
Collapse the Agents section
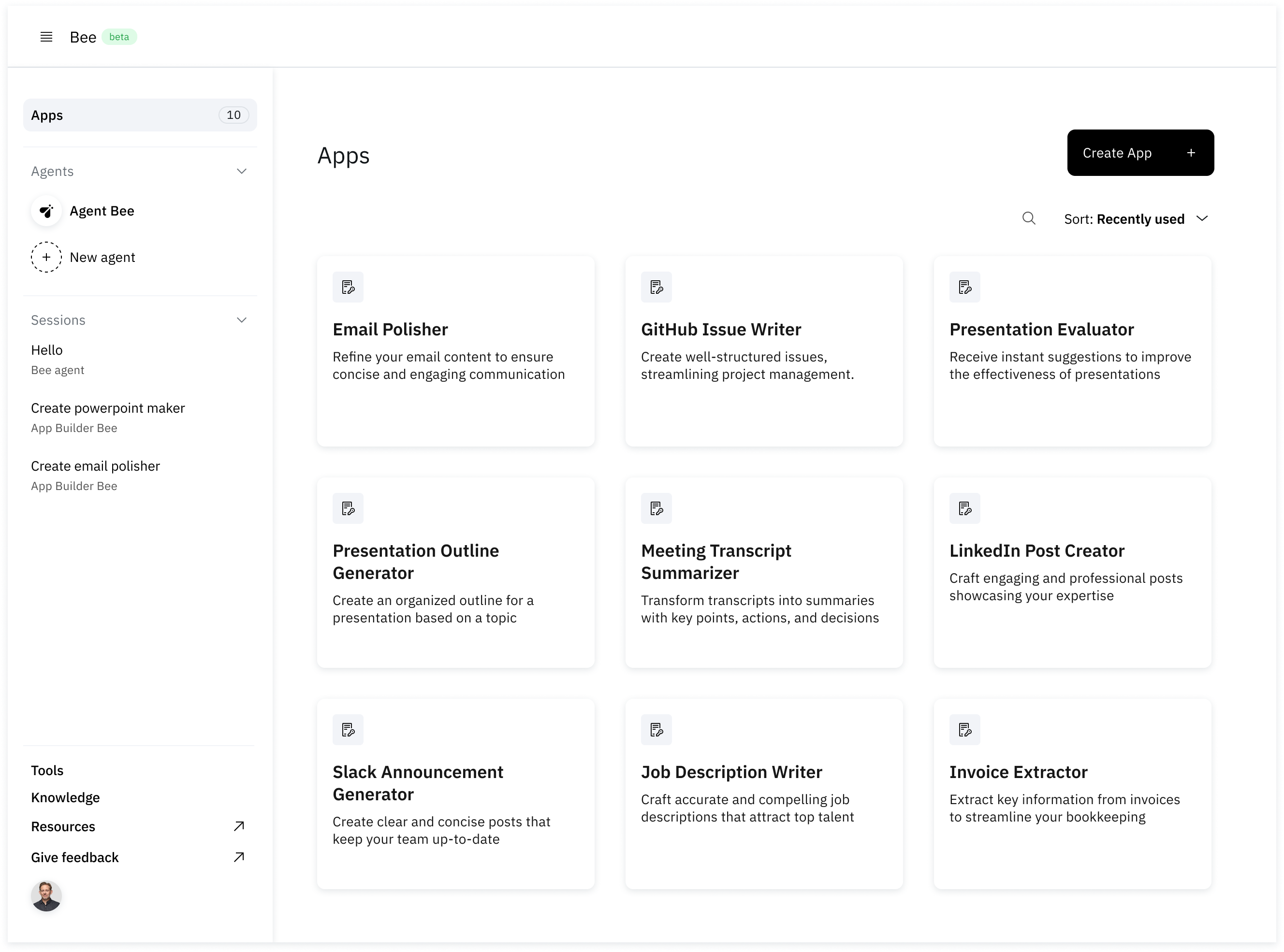(x=242, y=171)
